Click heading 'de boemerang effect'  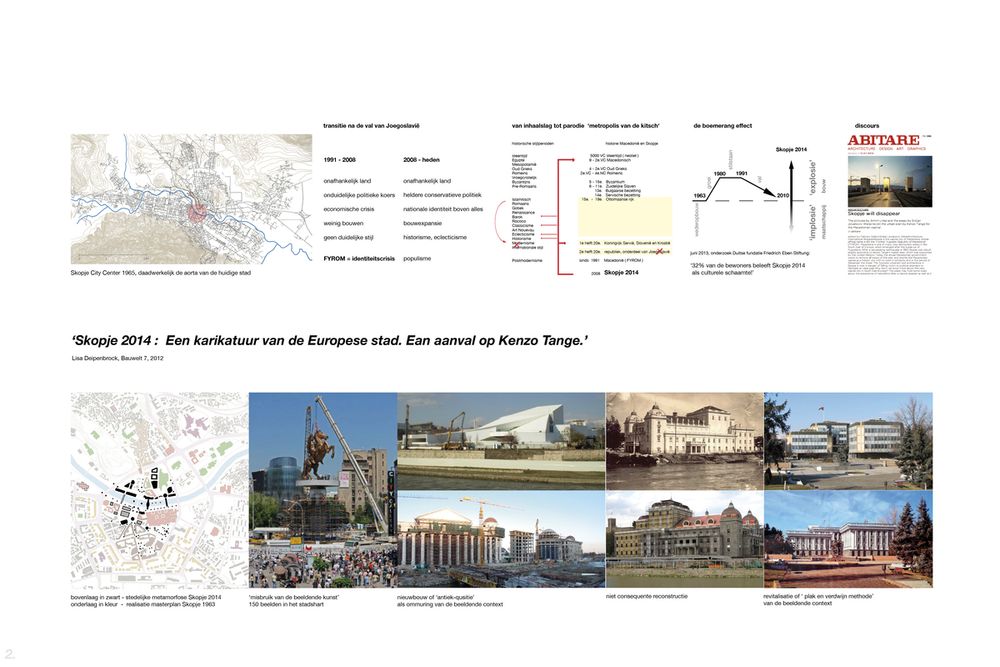[x=723, y=126]
